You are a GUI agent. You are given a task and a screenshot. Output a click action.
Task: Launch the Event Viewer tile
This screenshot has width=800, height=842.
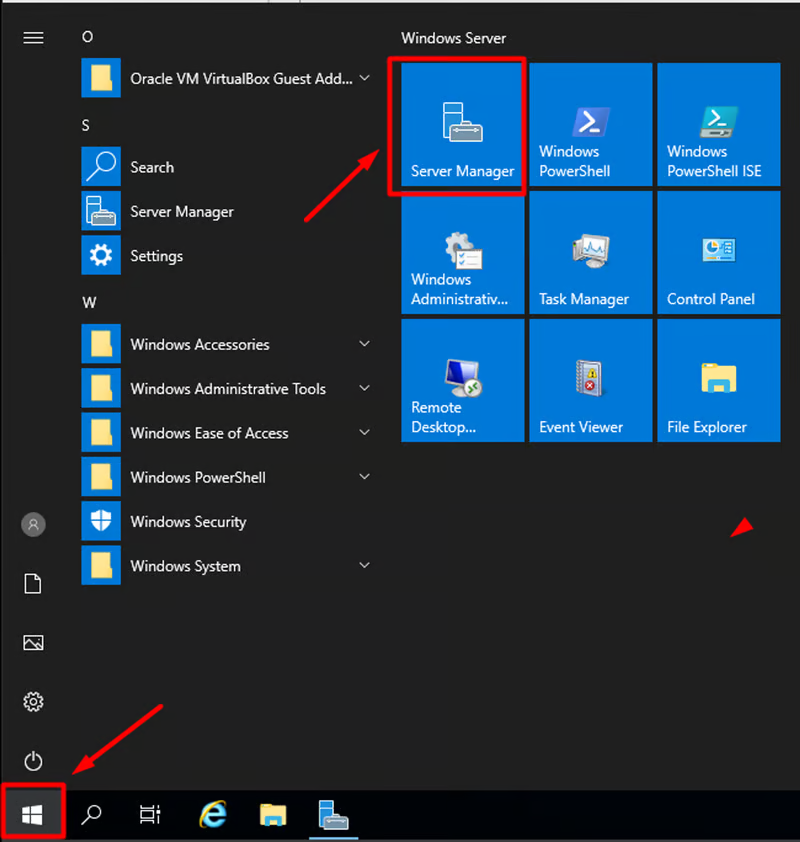[590, 382]
